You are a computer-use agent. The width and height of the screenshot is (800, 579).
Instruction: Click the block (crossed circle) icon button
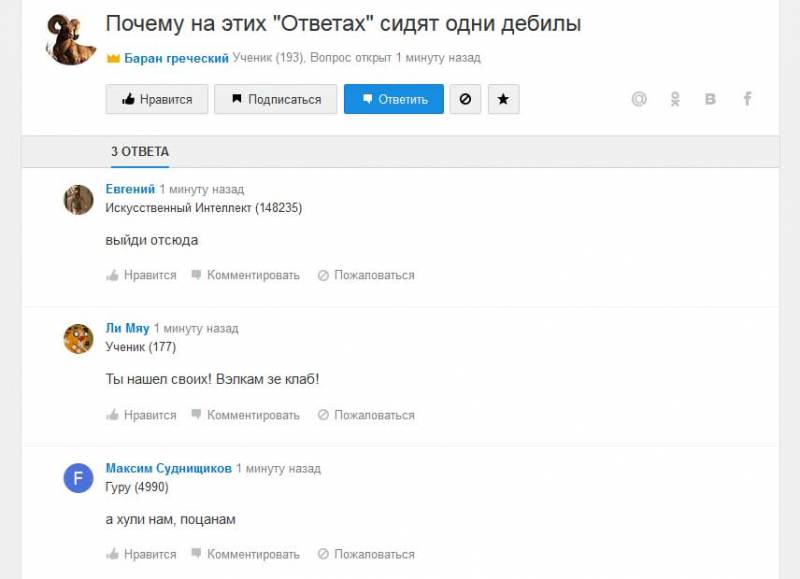[465, 99]
